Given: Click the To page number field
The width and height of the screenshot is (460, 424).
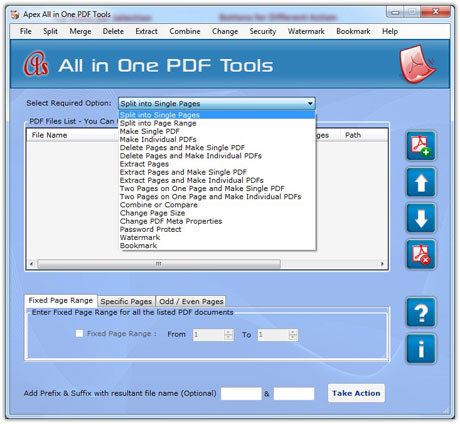Looking at the screenshot, I should pos(273,335).
